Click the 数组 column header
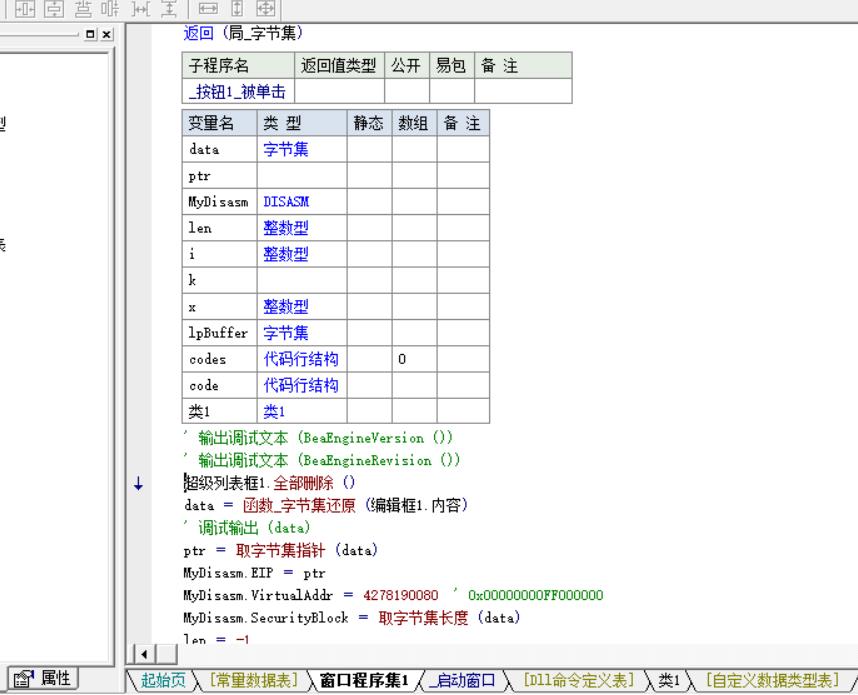 pyautogui.click(x=414, y=123)
